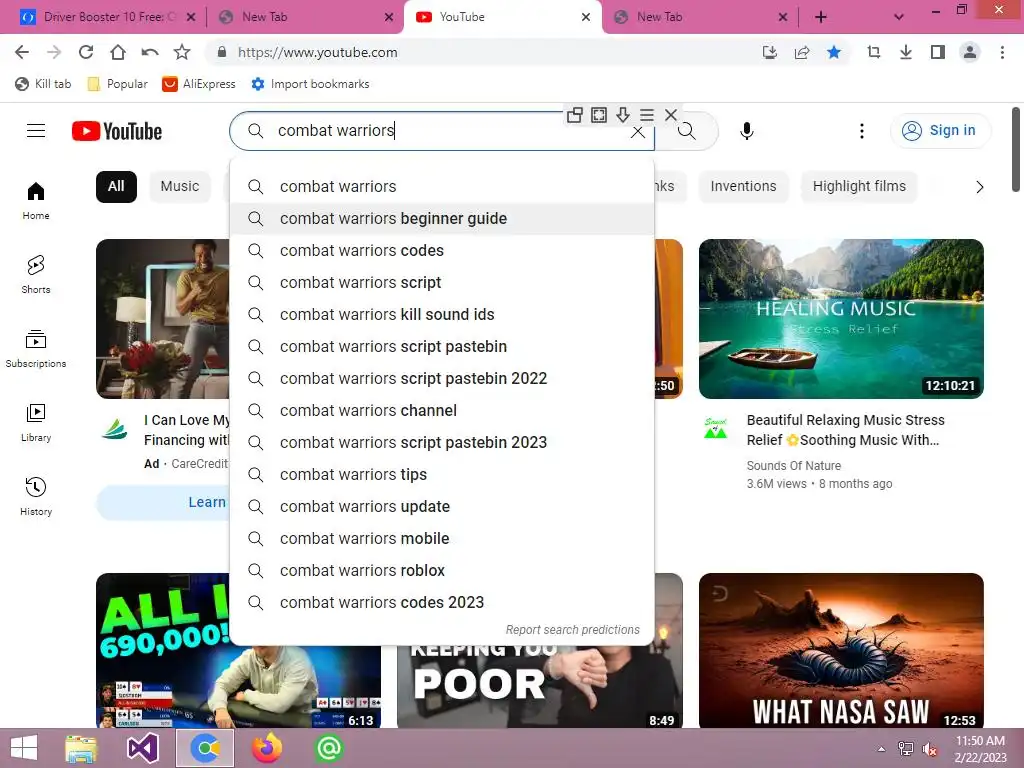Image resolution: width=1024 pixels, height=768 pixels.
Task: Choose suggestion combat warriors kill sound ids
Action: point(442,314)
